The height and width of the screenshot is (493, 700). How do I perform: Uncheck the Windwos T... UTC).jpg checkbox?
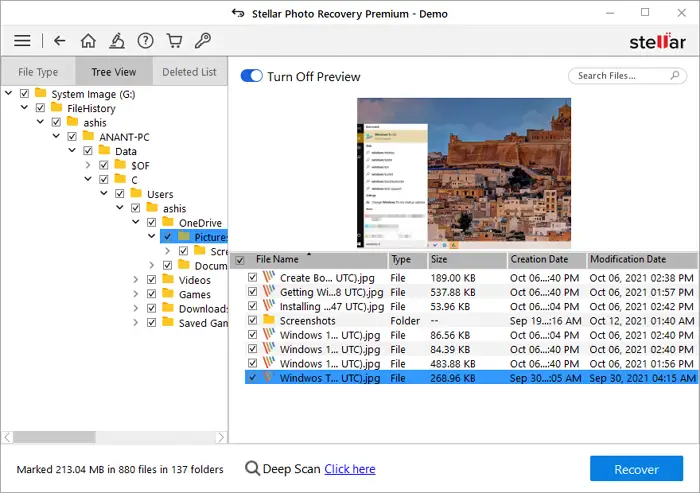(253, 377)
